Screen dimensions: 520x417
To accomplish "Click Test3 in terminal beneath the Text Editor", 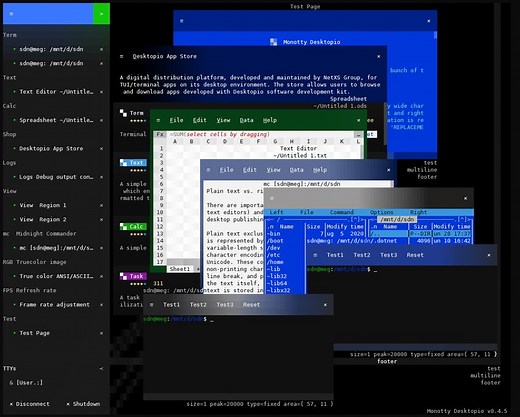I will (x=225, y=305).
